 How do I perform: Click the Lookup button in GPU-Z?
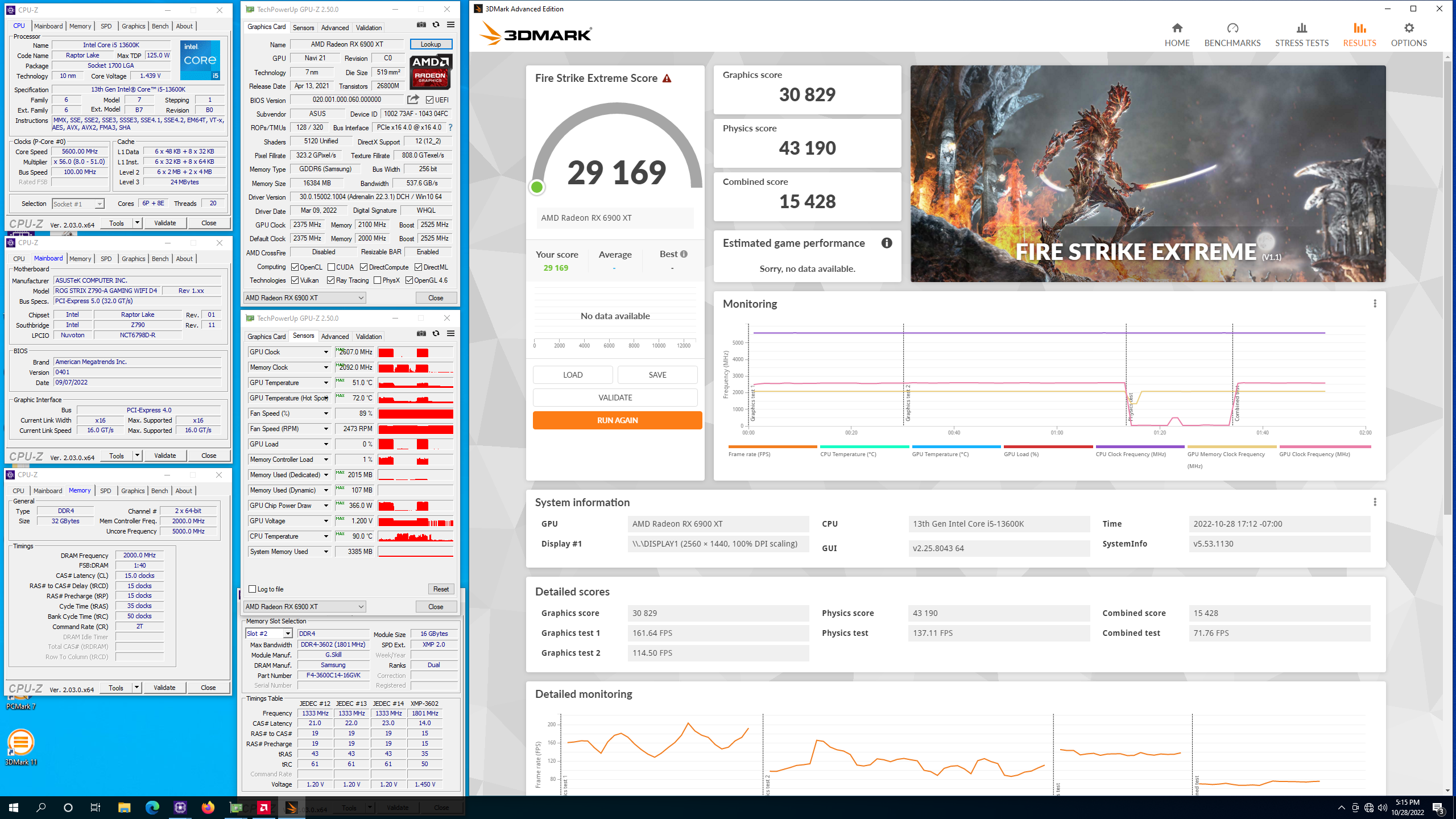431,44
